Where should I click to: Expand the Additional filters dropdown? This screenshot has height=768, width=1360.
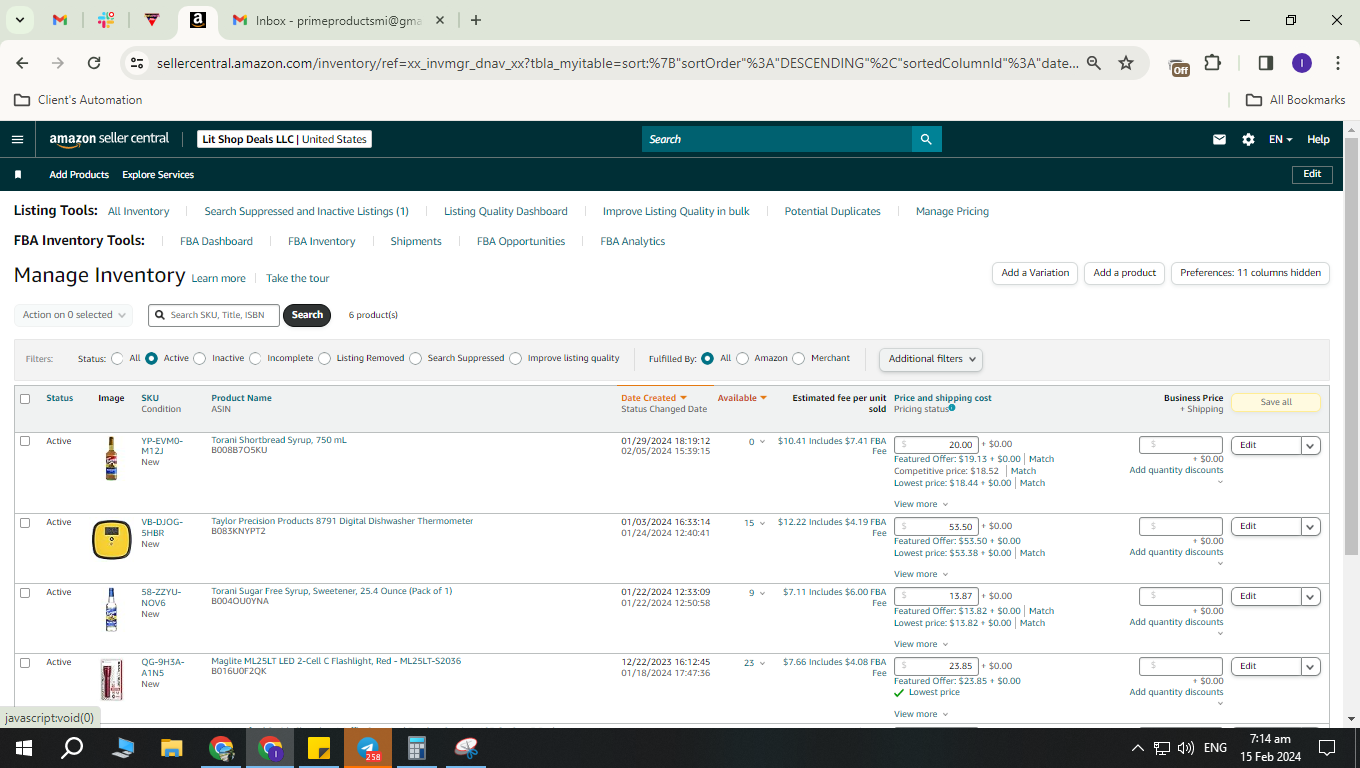click(x=930, y=359)
